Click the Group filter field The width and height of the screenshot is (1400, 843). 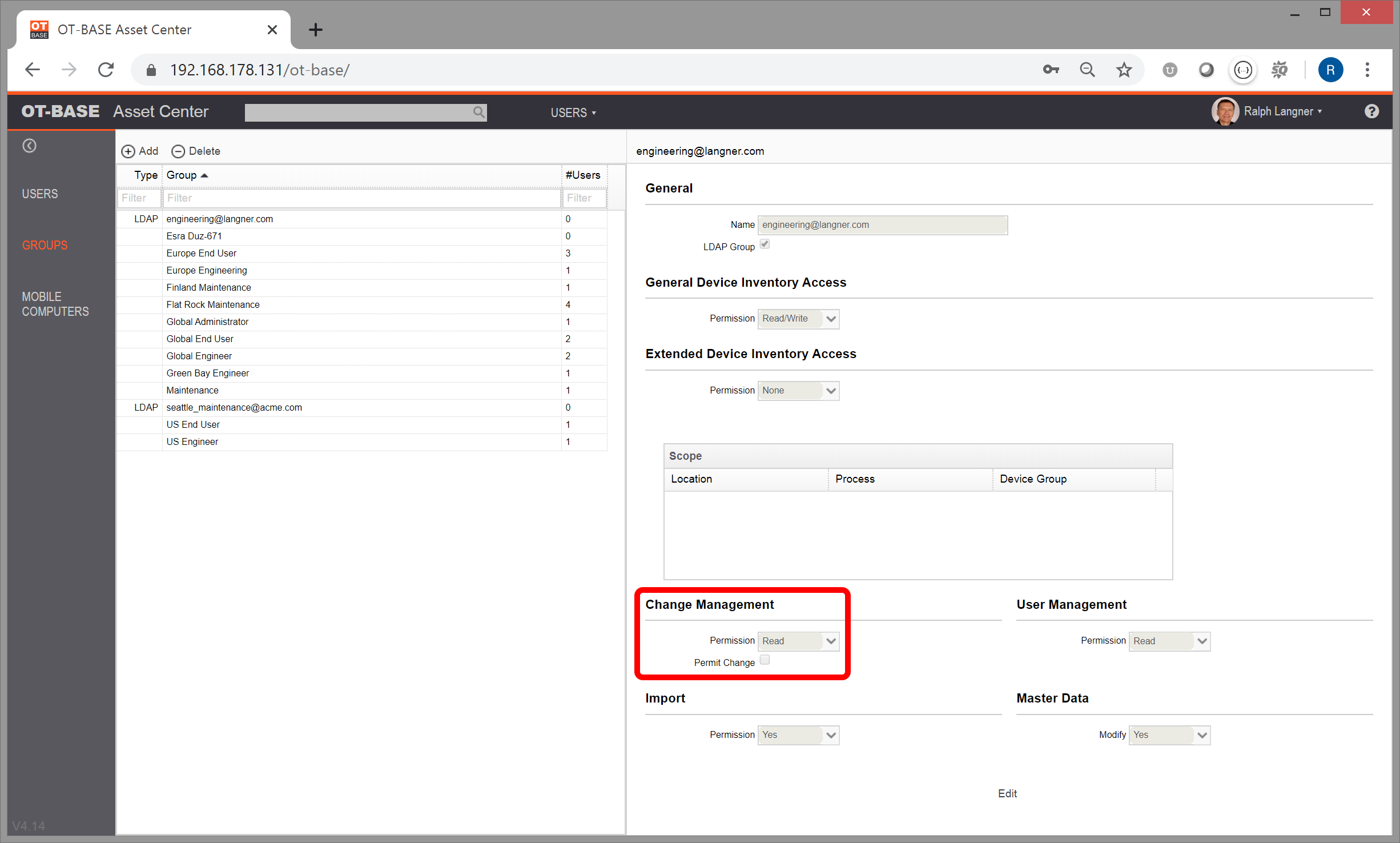[x=362, y=198]
